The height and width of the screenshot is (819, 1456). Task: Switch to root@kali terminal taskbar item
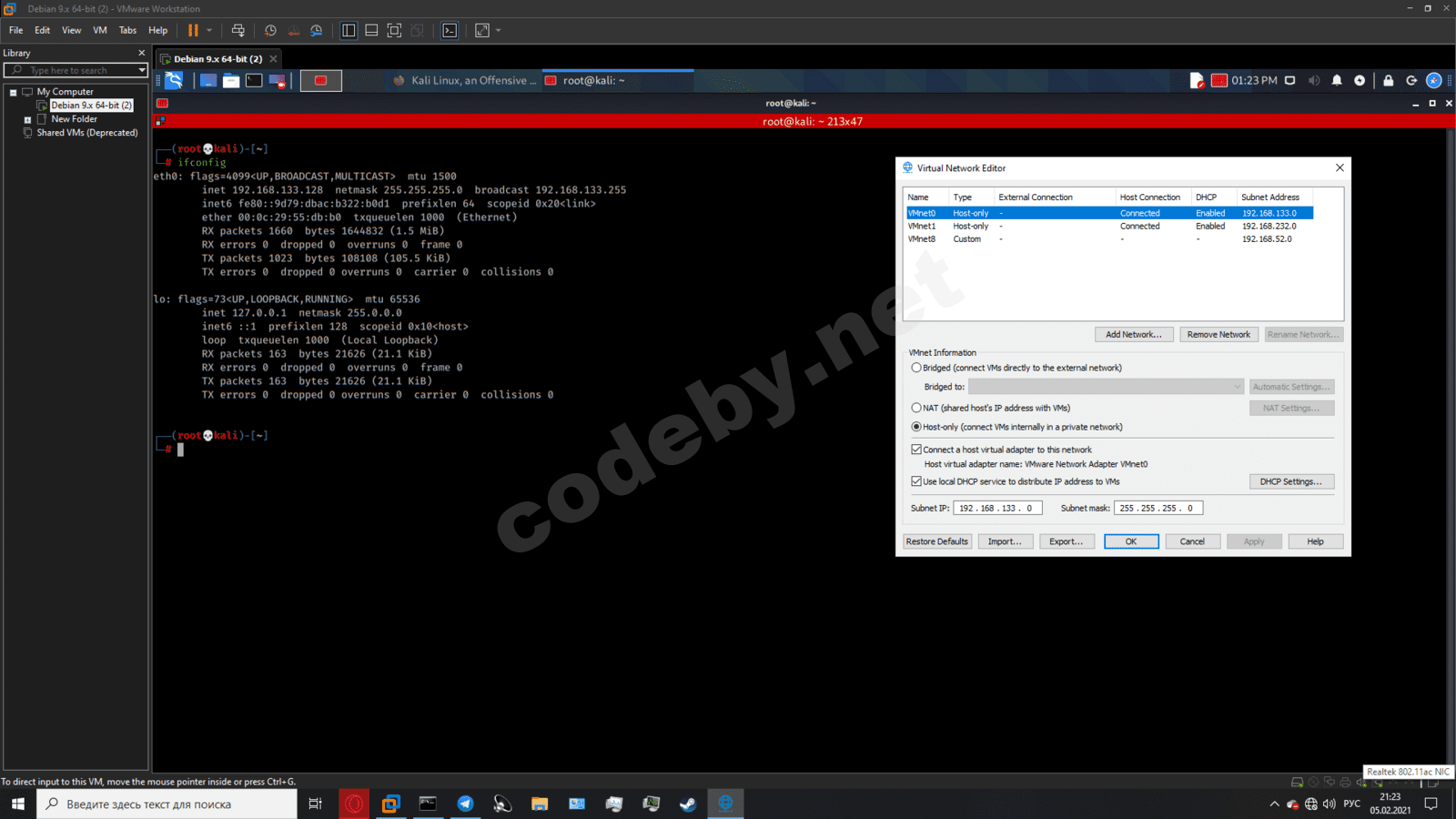pyautogui.click(x=618, y=80)
